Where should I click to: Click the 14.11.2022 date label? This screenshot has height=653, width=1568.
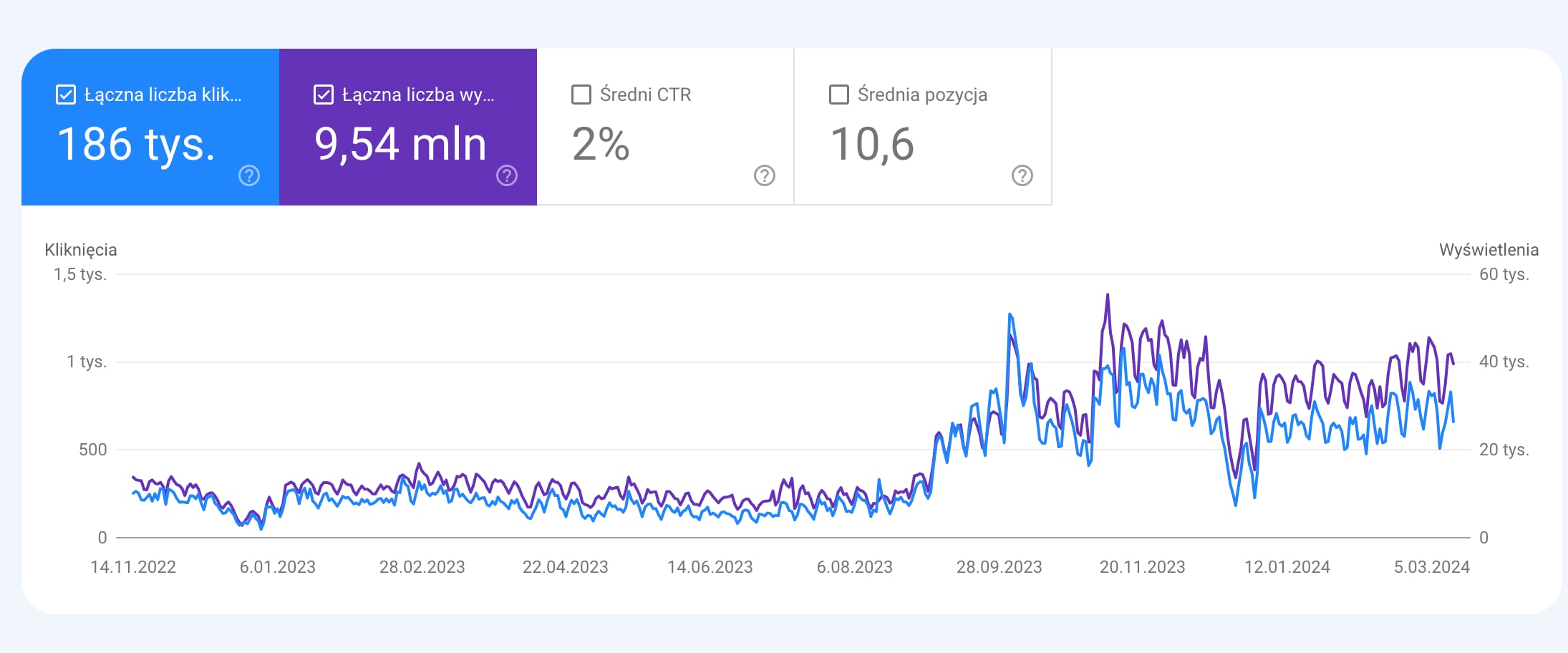[133, 567]
